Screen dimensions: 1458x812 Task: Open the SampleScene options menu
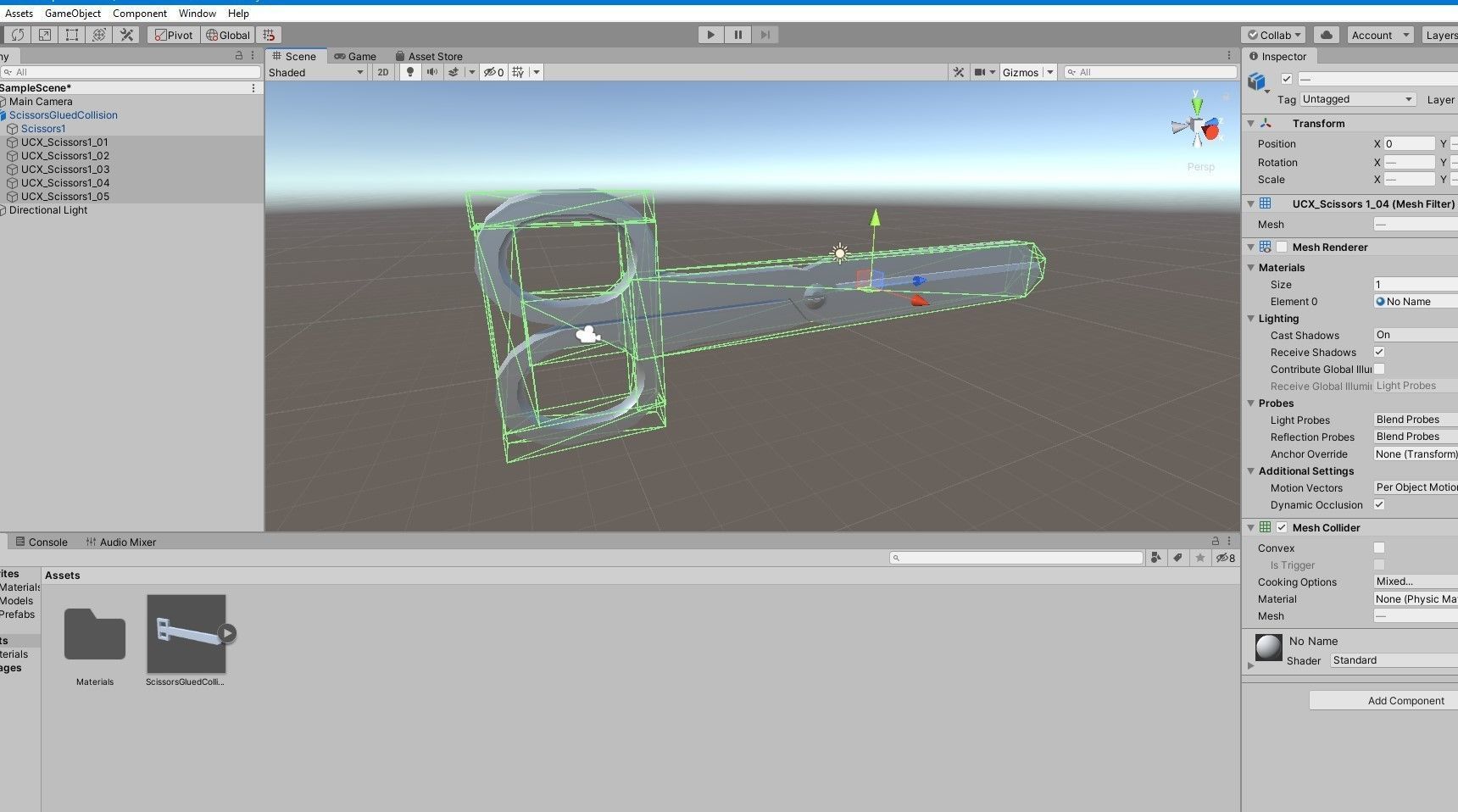coord(253,88)
